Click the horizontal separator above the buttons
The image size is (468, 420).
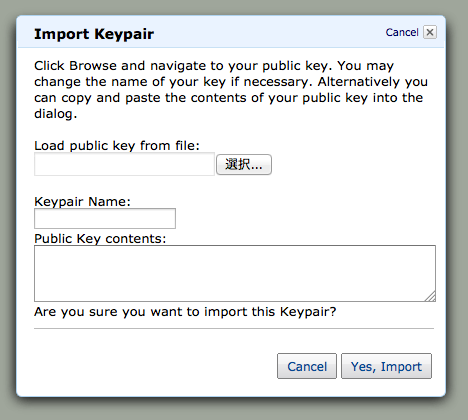click(234, 328)
